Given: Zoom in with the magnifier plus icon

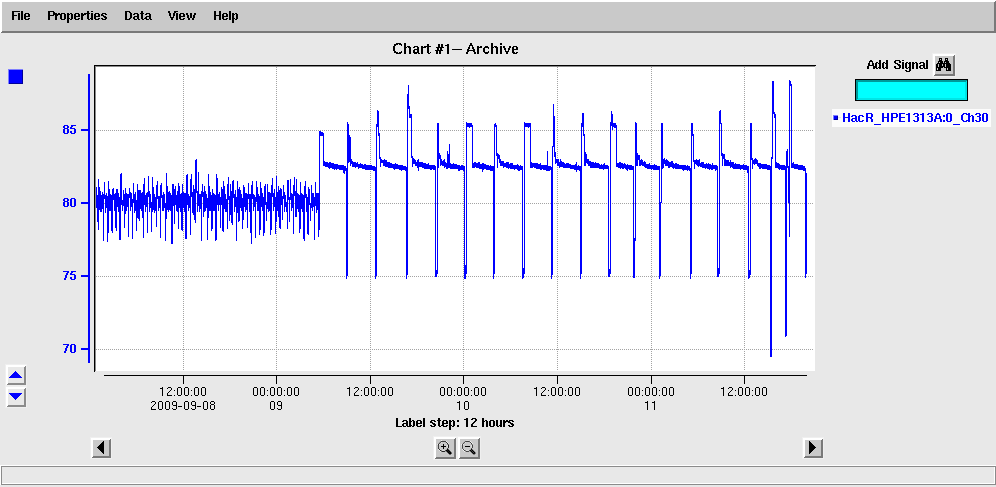Looking at the screenshot, I should [445, 448].
